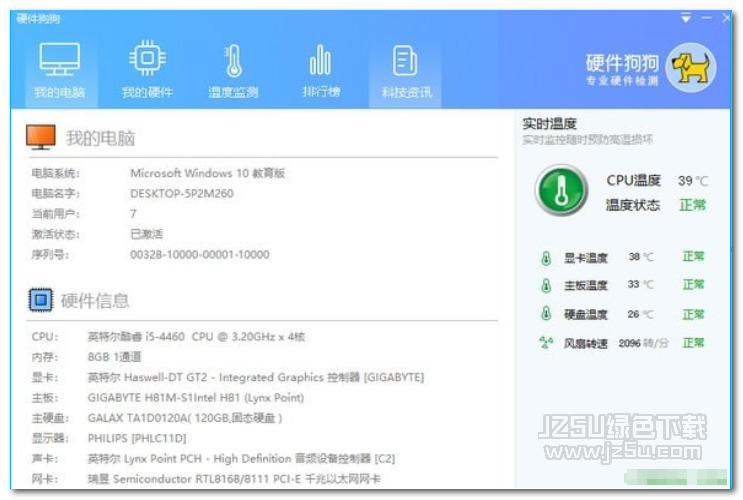Click the sound card entry Lynx Point PCH
This screenshot has height=500, width=743.
241,459
